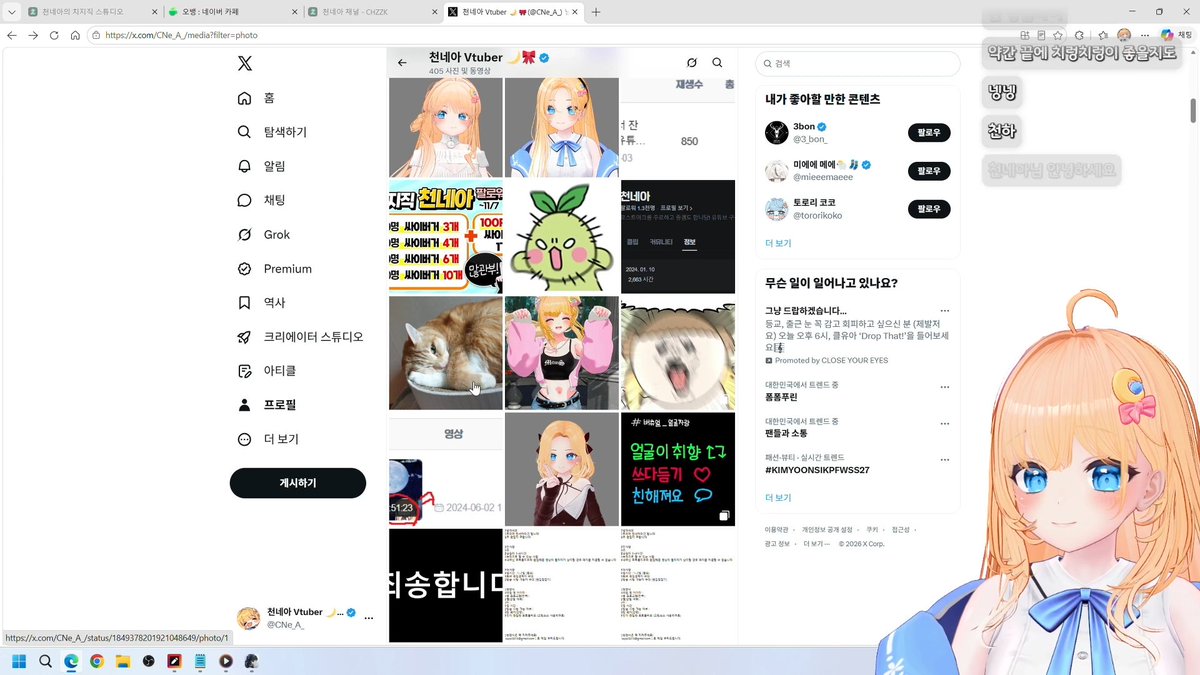Viewport: 1200px width, 675px height.
Task: Open 3bon profile avatar
Action: 777,132
